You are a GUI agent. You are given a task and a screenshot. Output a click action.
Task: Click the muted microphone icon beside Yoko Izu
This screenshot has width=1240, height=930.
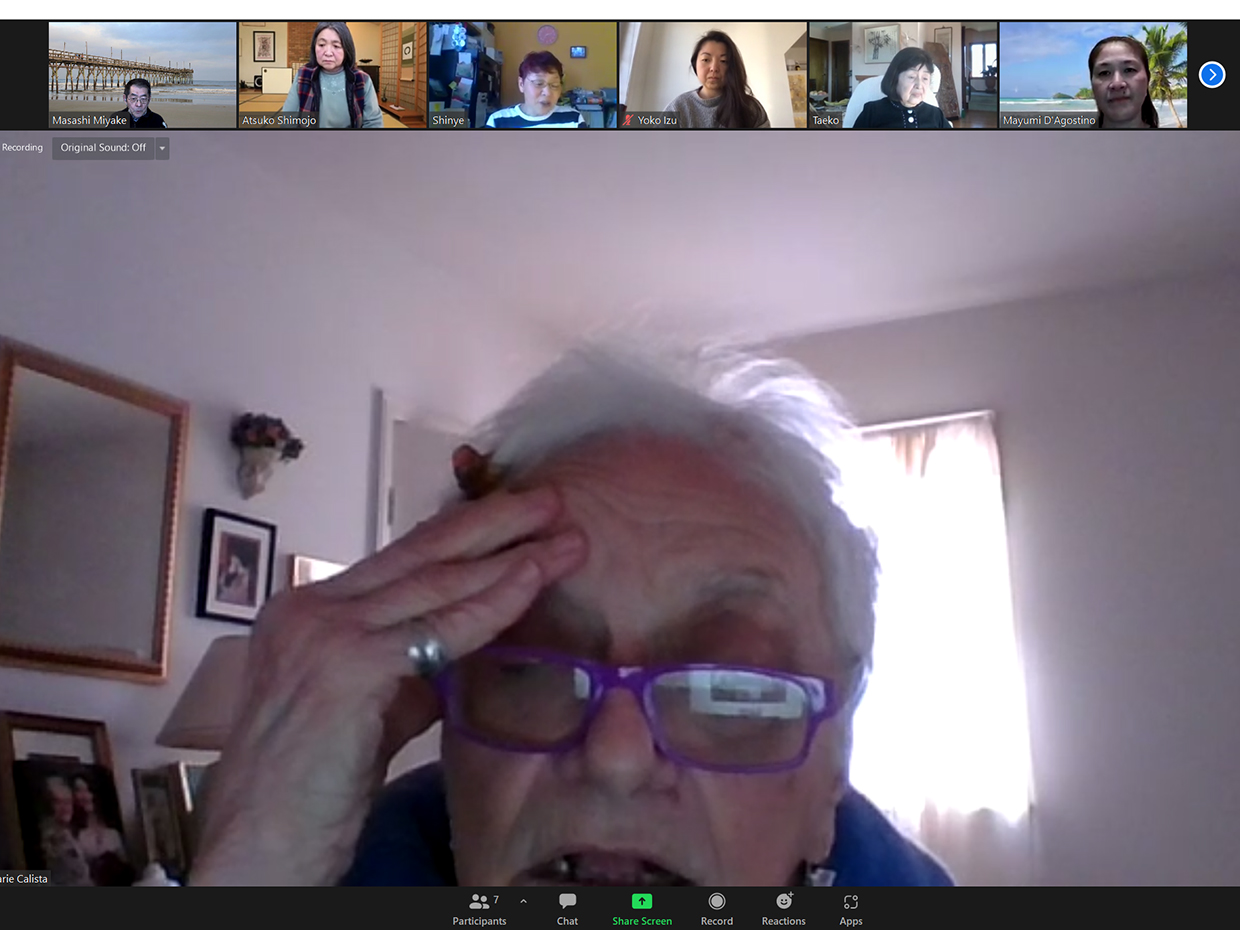tap(628, 121)
